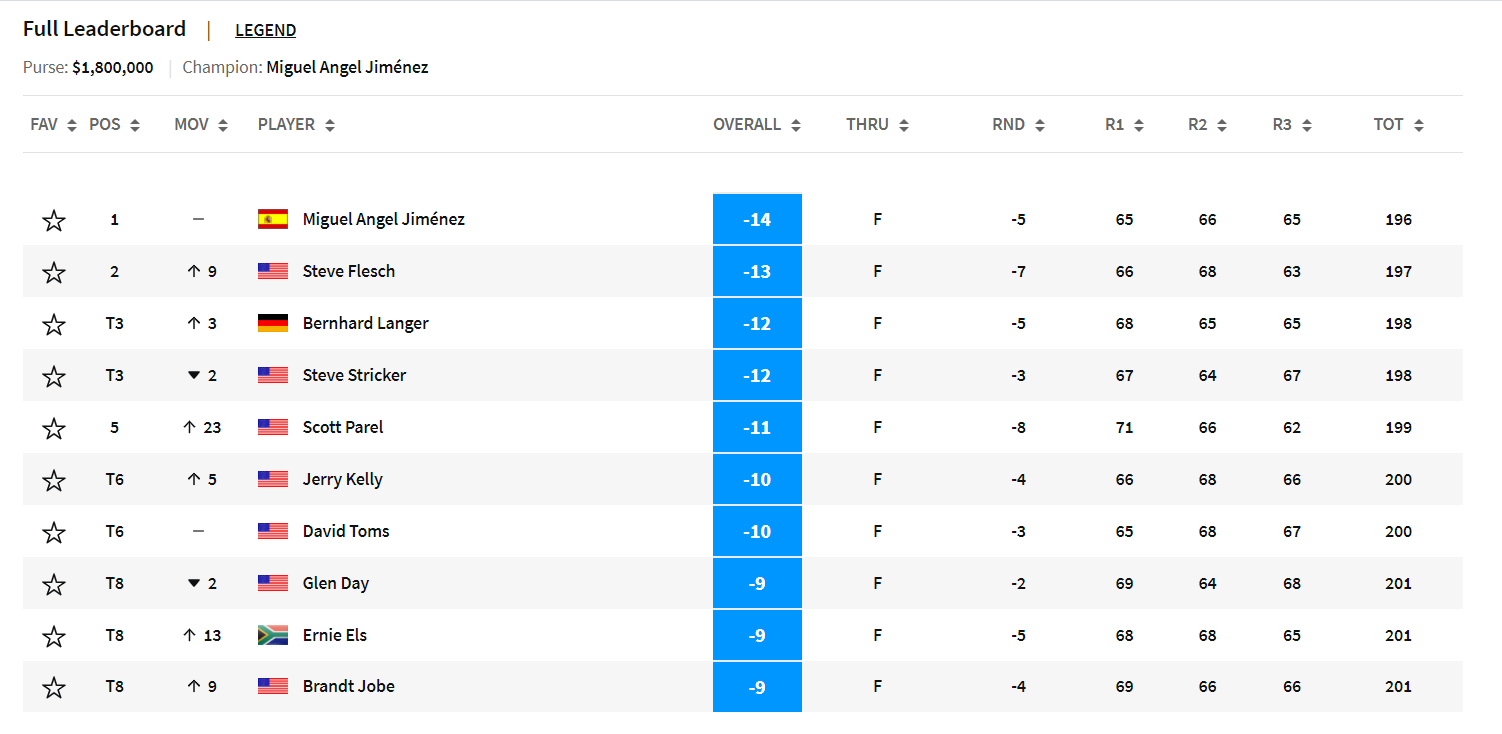Click South African flag next to Ernie Els
Viewport: 1502px width, 734px height.
[x=273, y=635]
